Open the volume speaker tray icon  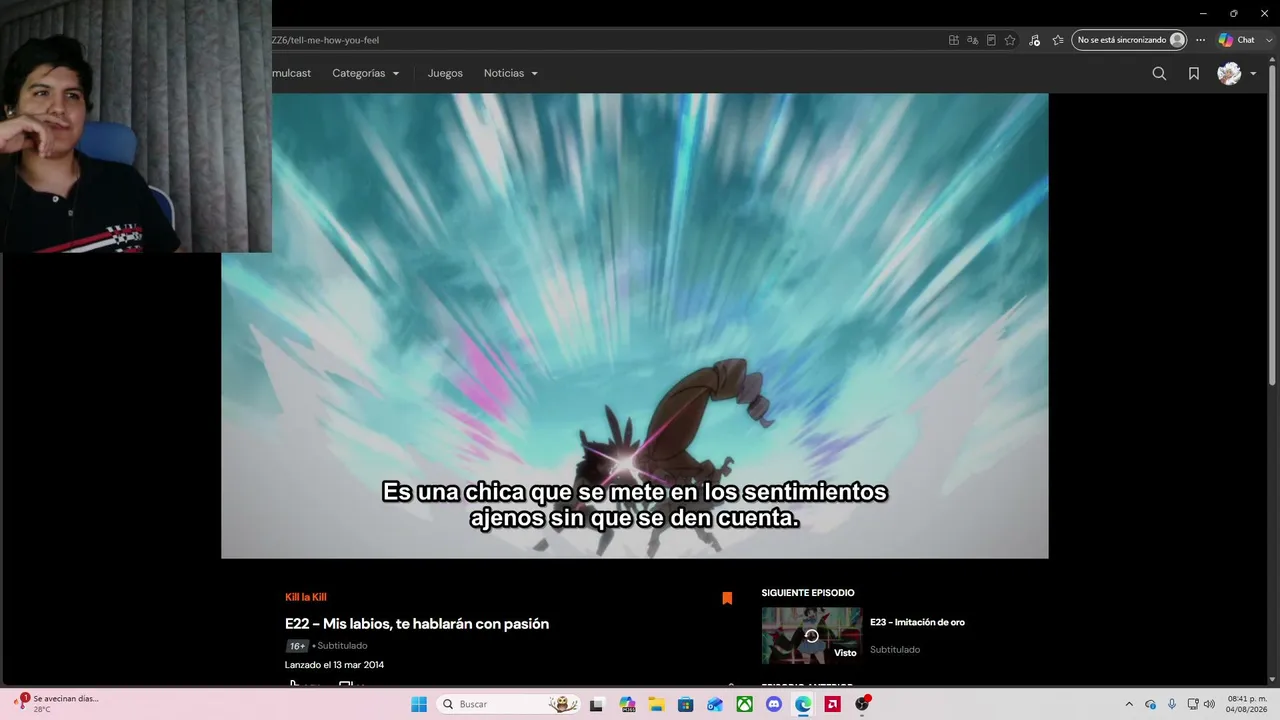[1209, 704]
